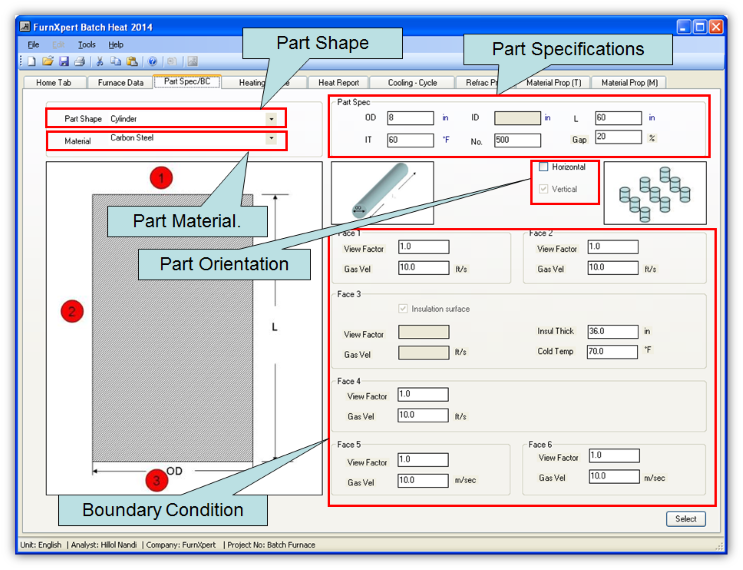Click the greyed camera icon in toolbar
This screenshot has width=743, height=570.
coord(172,61)
